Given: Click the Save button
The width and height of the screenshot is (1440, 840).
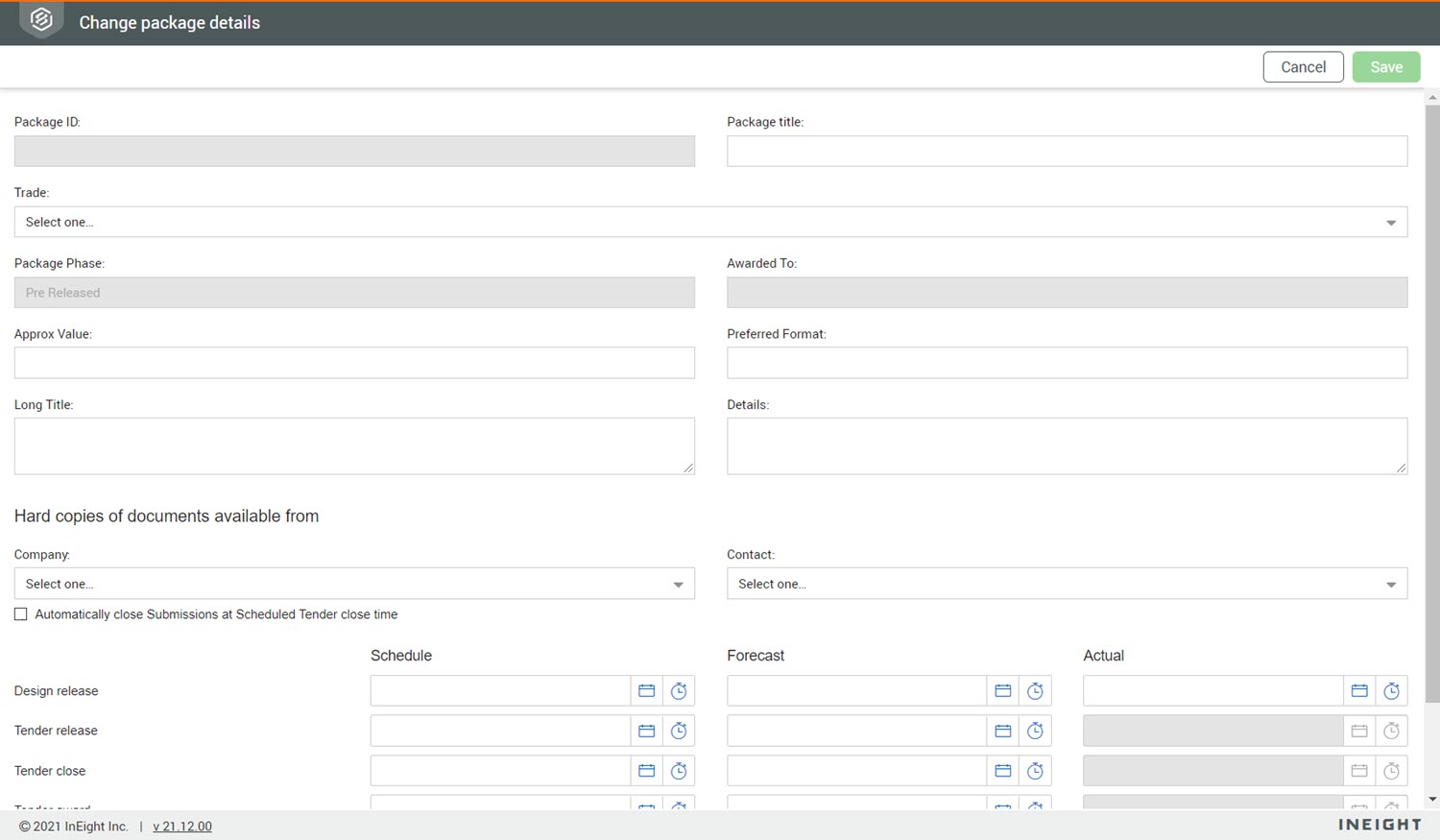Looking at the screenshot, I should tap(1385, 67).
